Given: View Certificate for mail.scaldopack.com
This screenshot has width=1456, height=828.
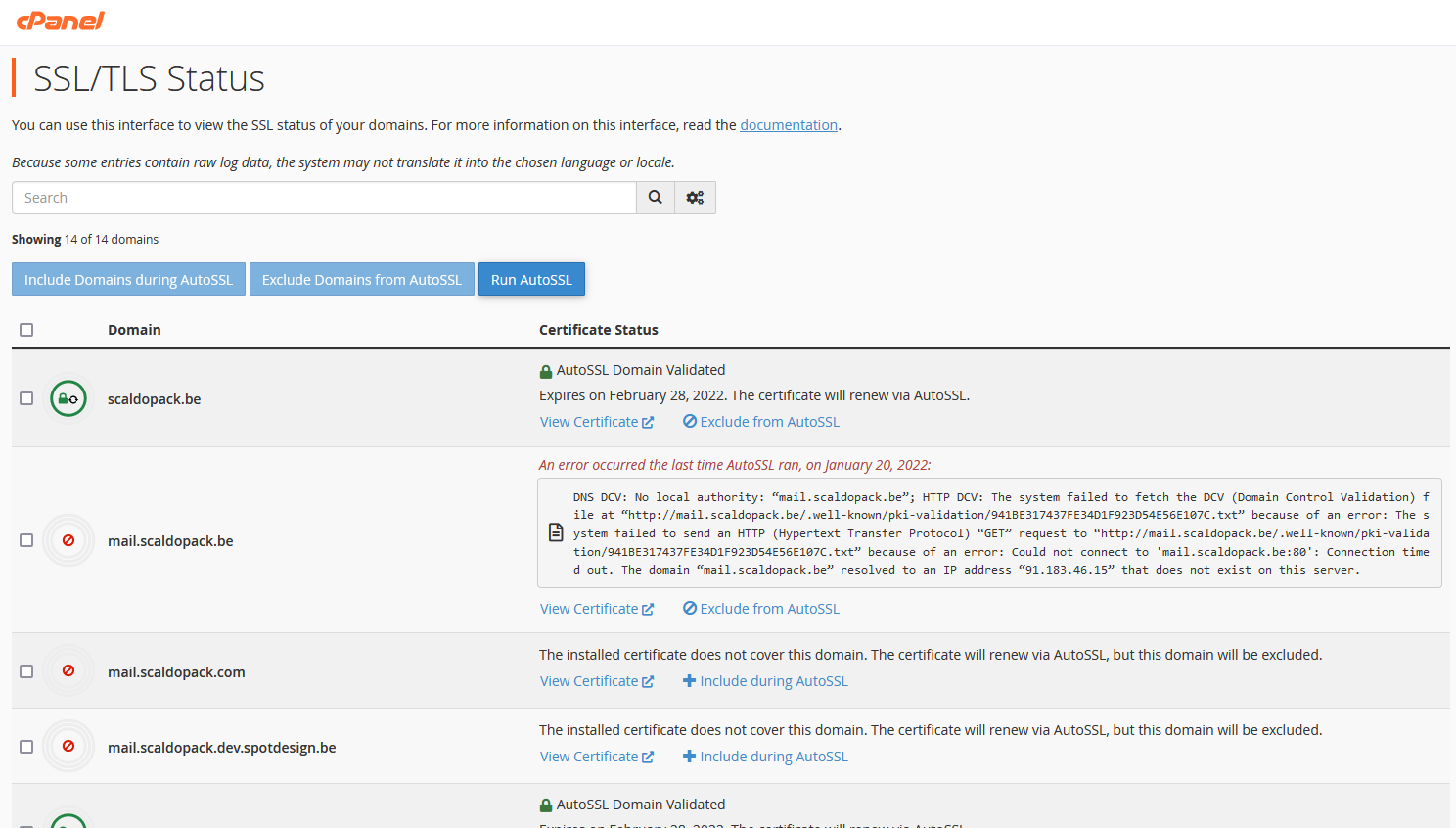Looking at the screenshot, I should coord(597,681).
